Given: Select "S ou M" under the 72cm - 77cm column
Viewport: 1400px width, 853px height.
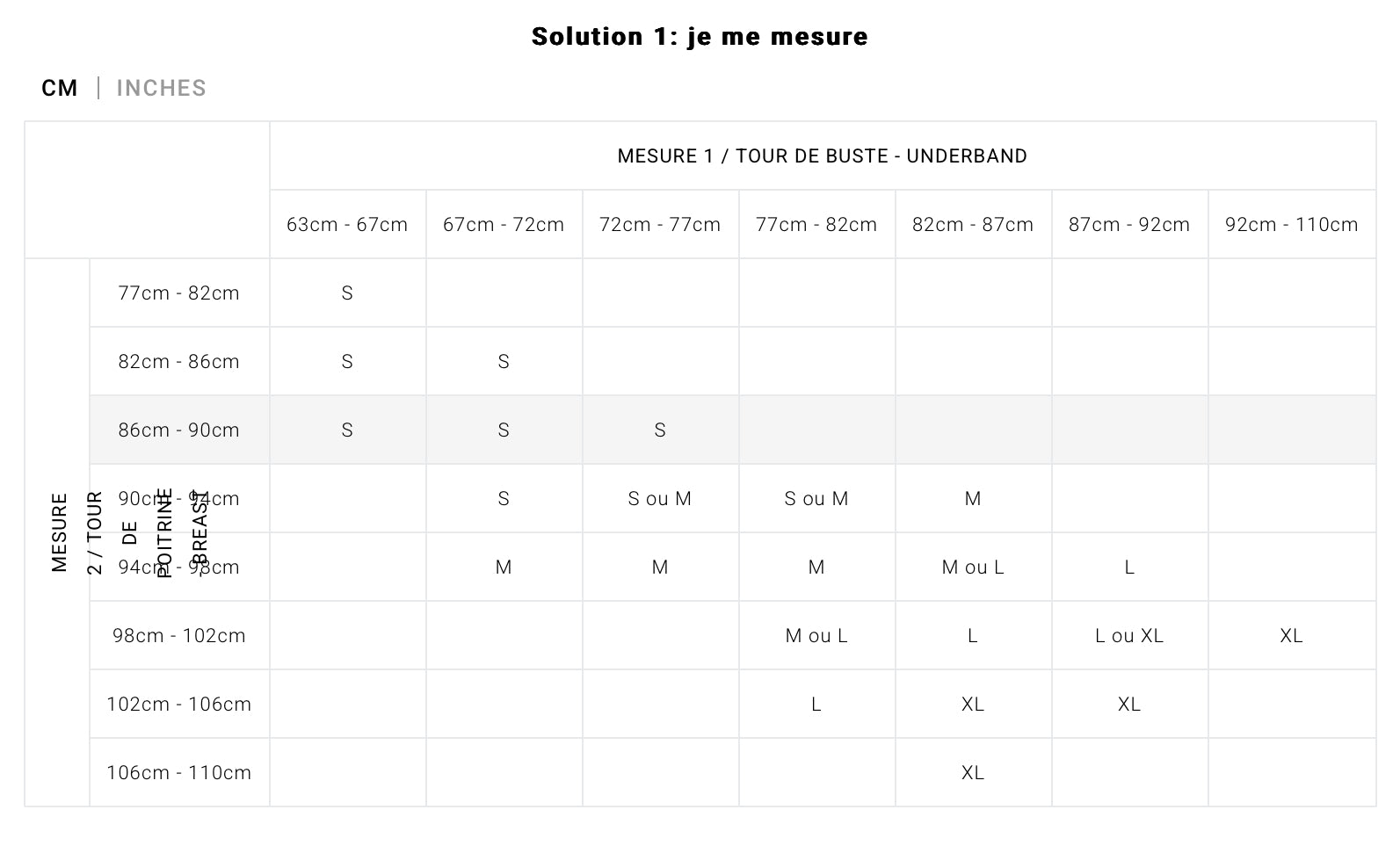Looking at the screenshot, I should click(659, 498).
